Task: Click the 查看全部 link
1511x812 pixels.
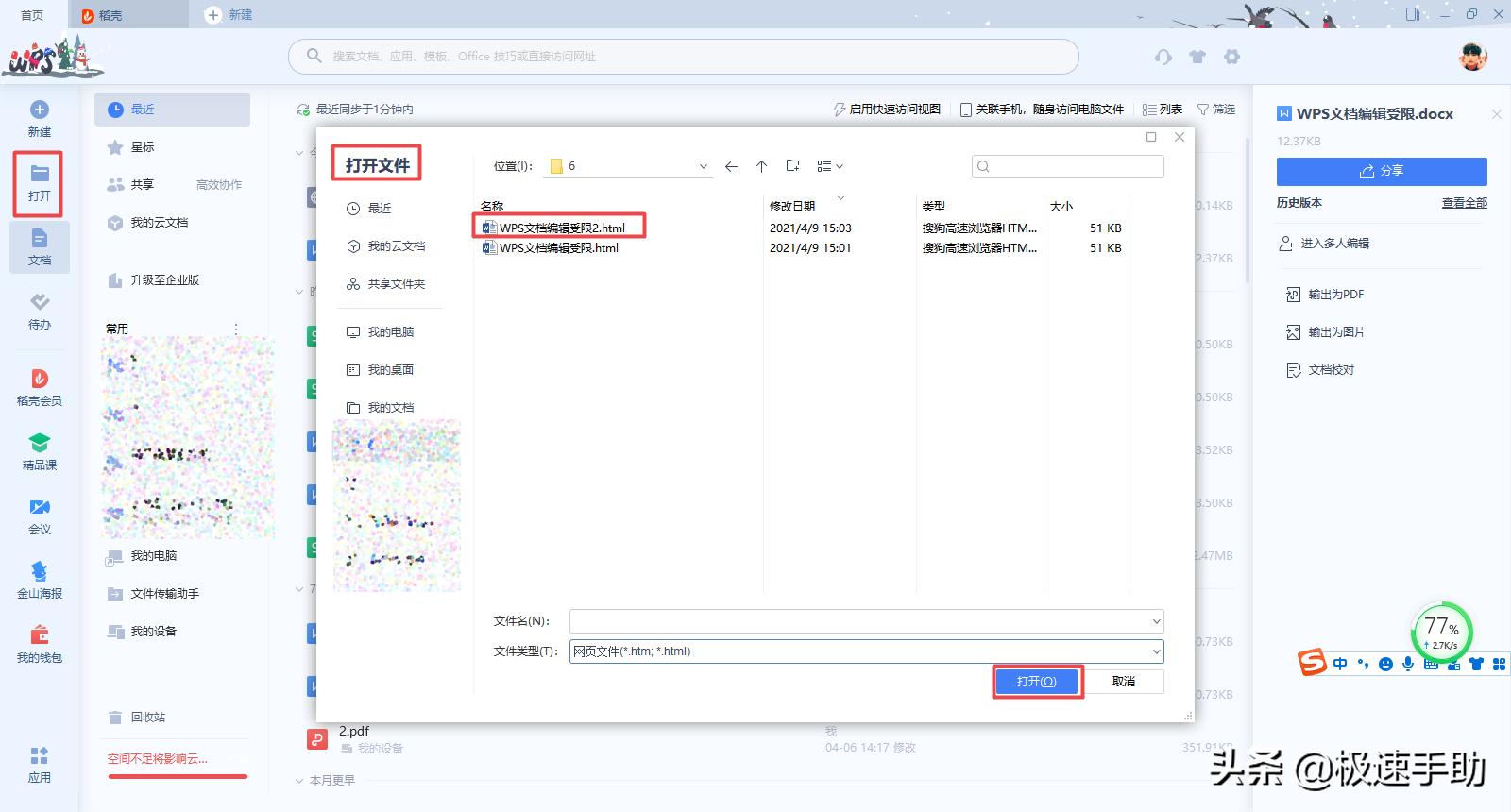Action: coord(1464,203)
